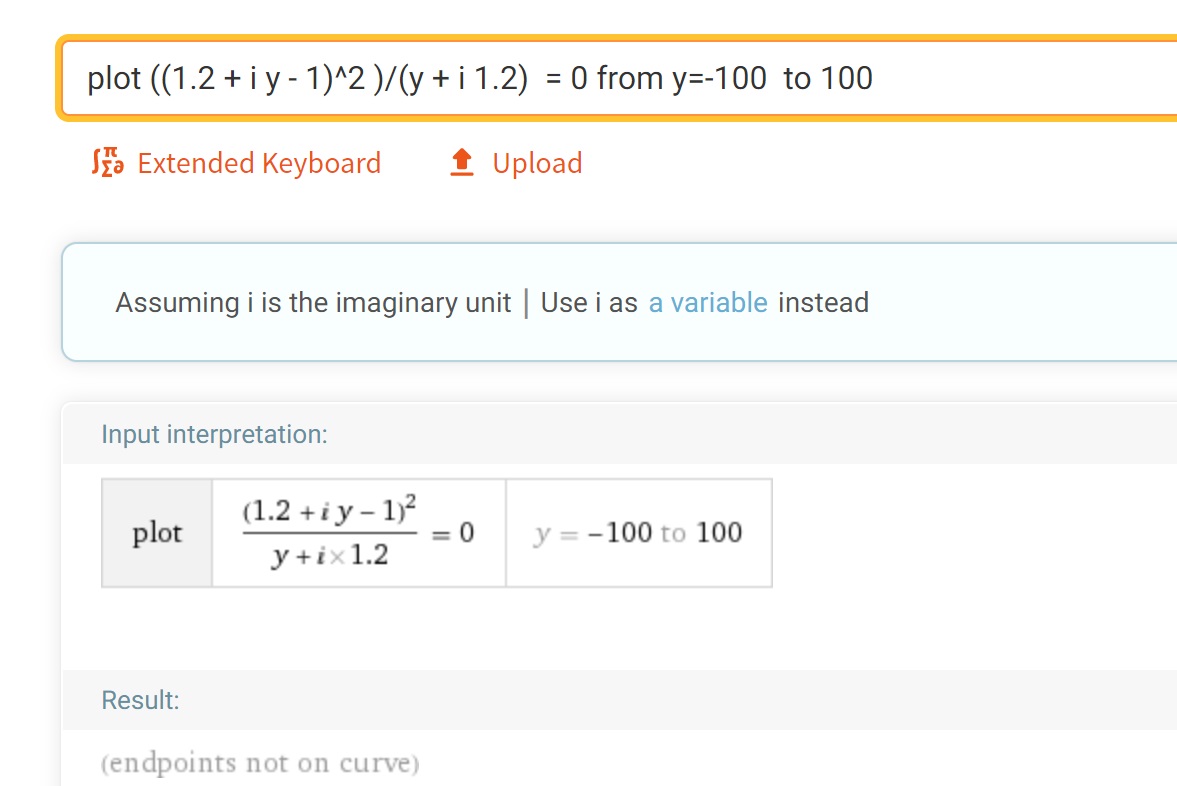Click the word 'instead' in assumption box
The image size is (1177, 786).
tap(823, 303)
